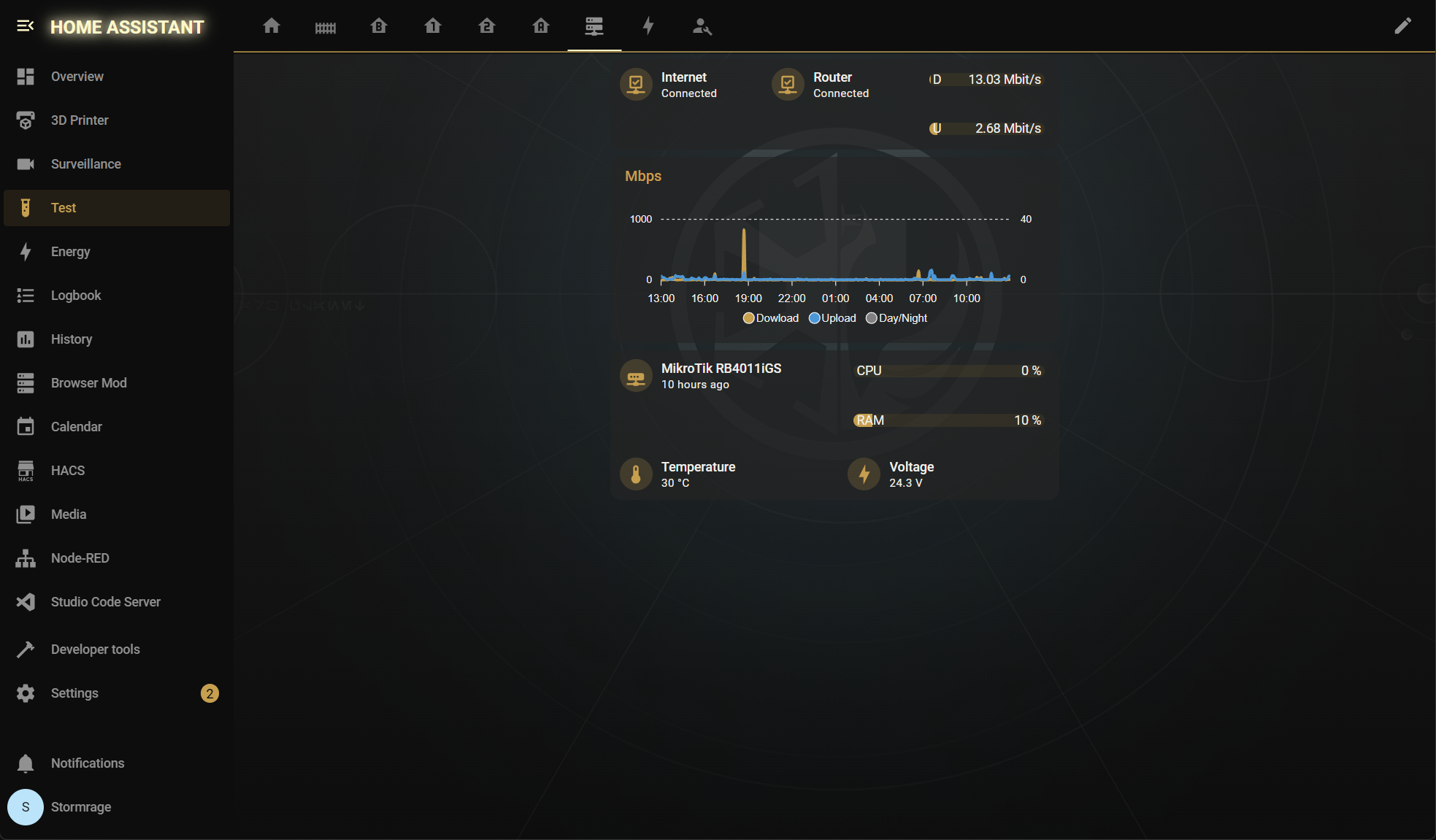Open the house B floor tab
1436x840 pixels.
pos(379,26)
